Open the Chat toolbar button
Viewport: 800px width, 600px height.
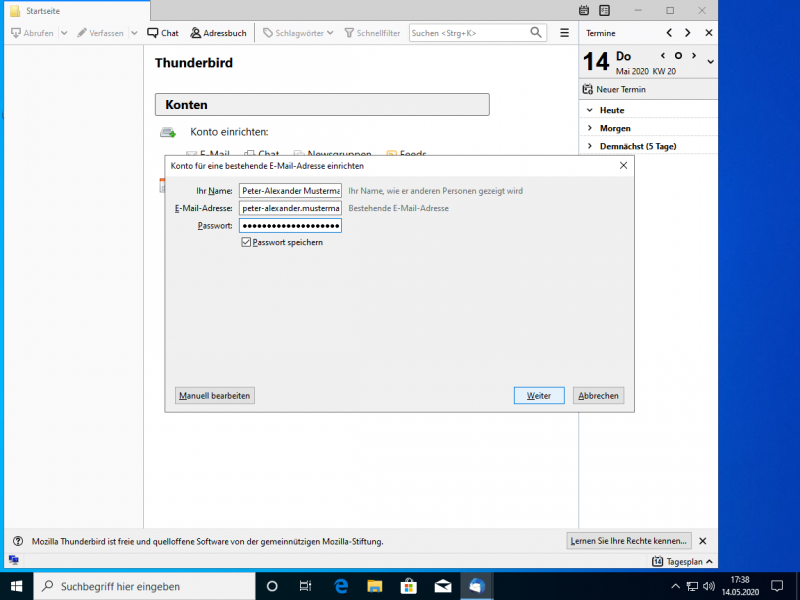[163, 33]
